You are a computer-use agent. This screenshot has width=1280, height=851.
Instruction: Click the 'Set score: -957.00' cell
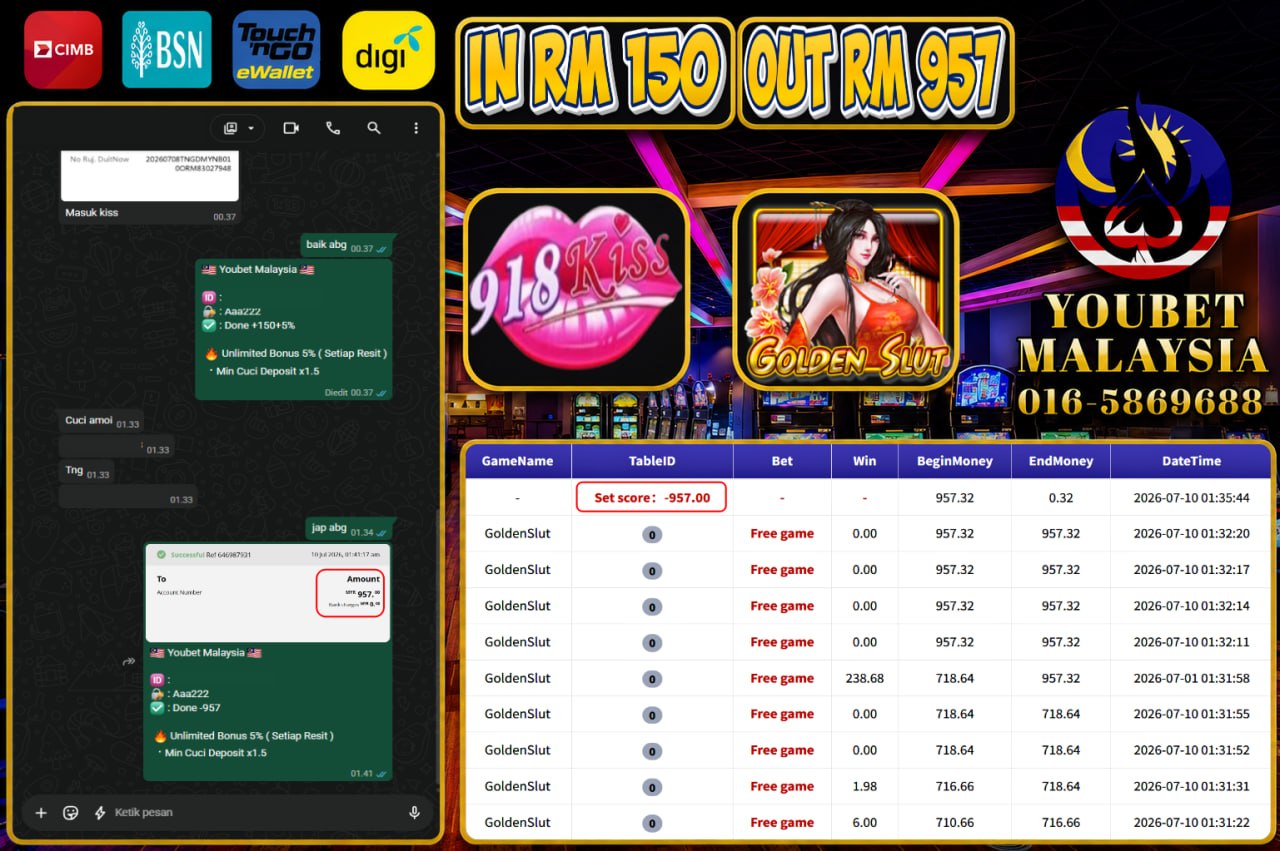[651, 497]
